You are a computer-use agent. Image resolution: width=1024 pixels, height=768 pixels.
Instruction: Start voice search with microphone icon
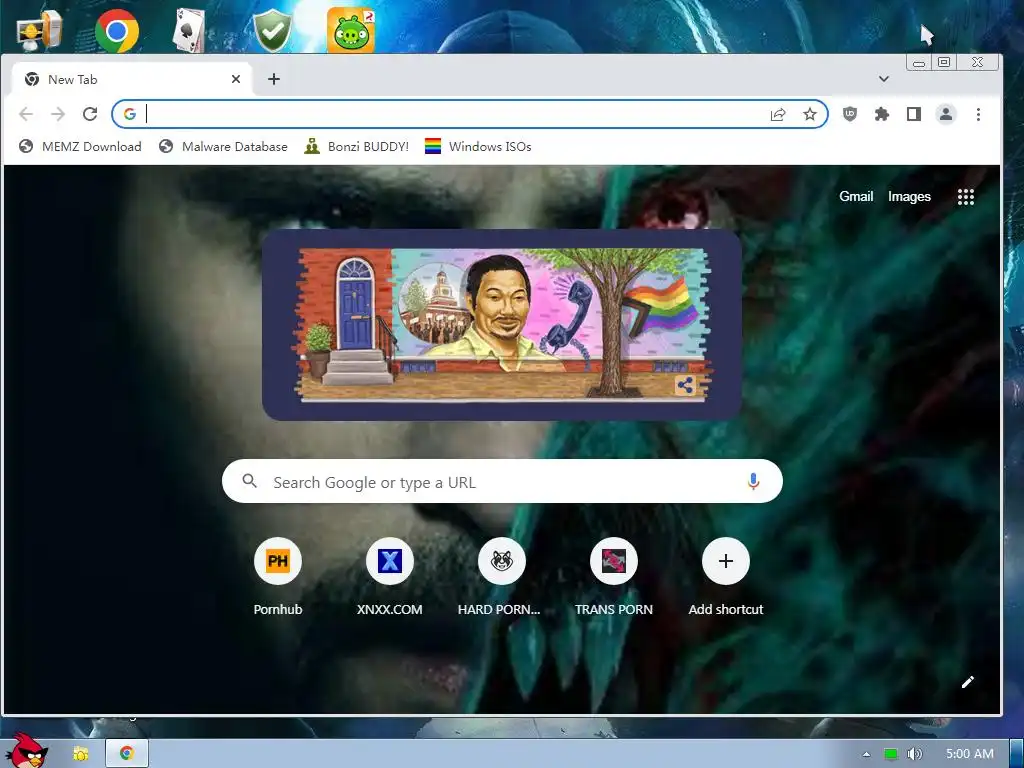click(753, 482)
